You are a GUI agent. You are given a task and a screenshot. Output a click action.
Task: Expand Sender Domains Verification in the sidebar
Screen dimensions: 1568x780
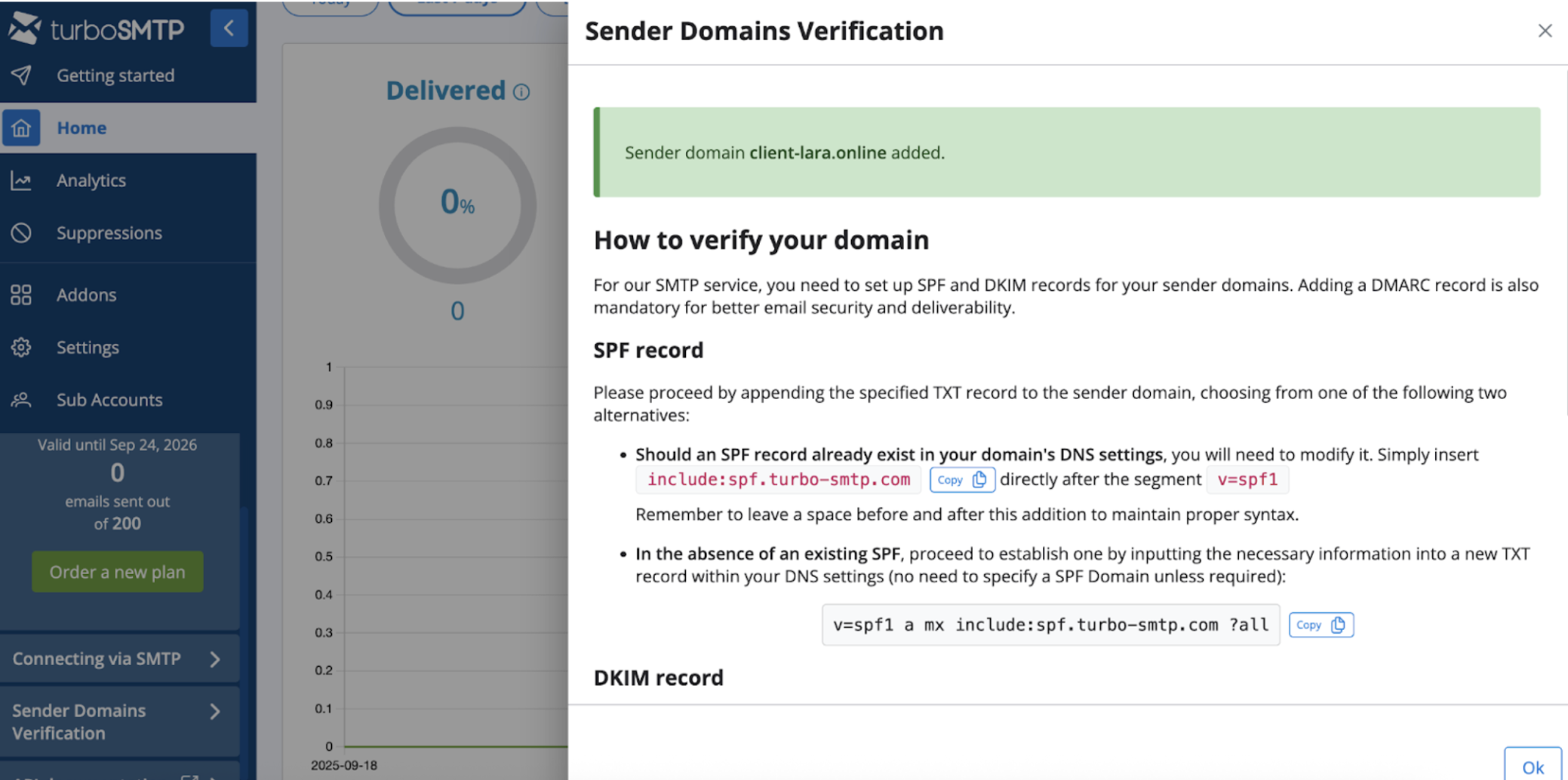pos(215,711)
